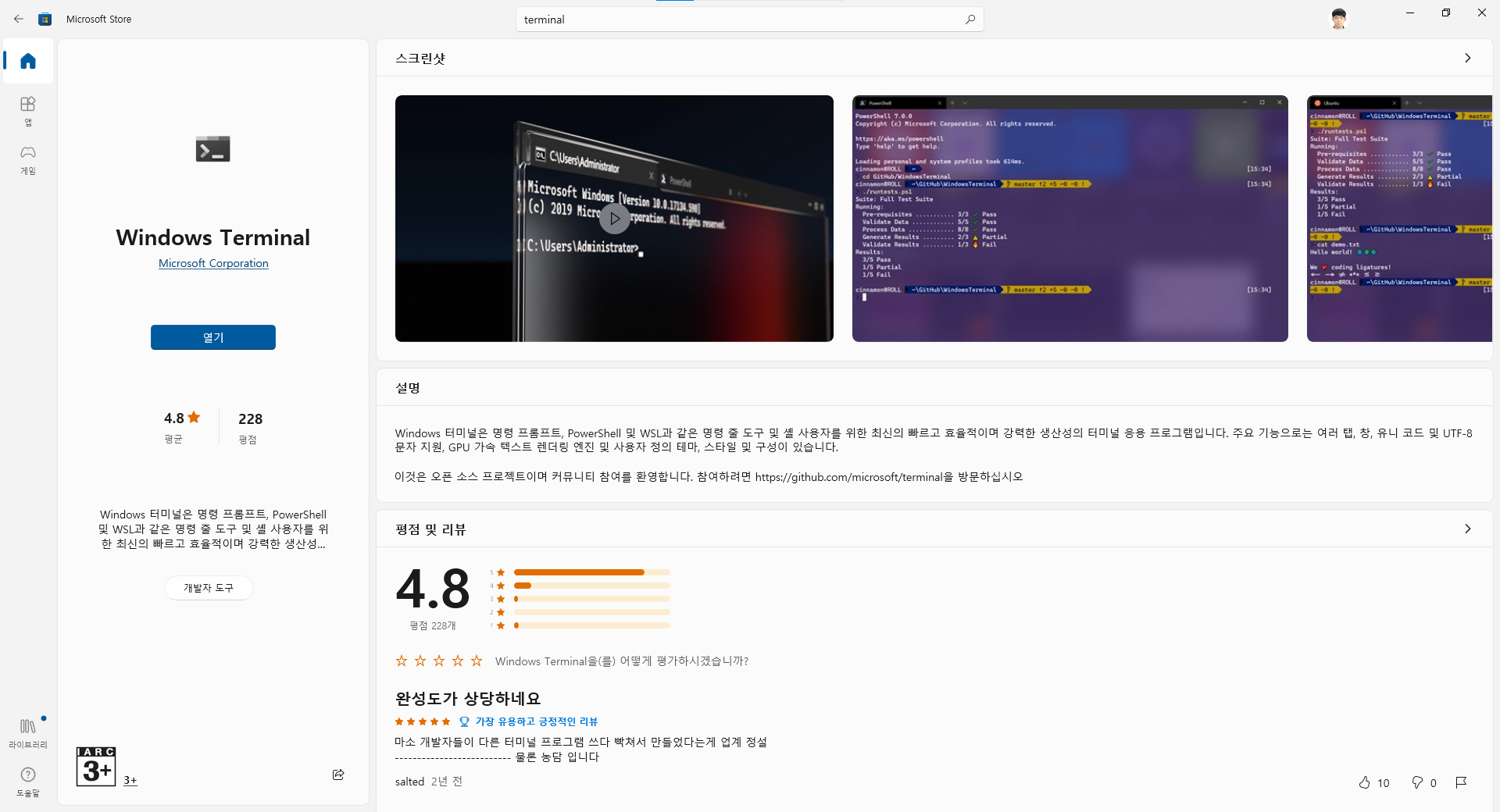Click the Open (열기) button
Viewport: 1500px width, 812px height.
pos(213,337)
